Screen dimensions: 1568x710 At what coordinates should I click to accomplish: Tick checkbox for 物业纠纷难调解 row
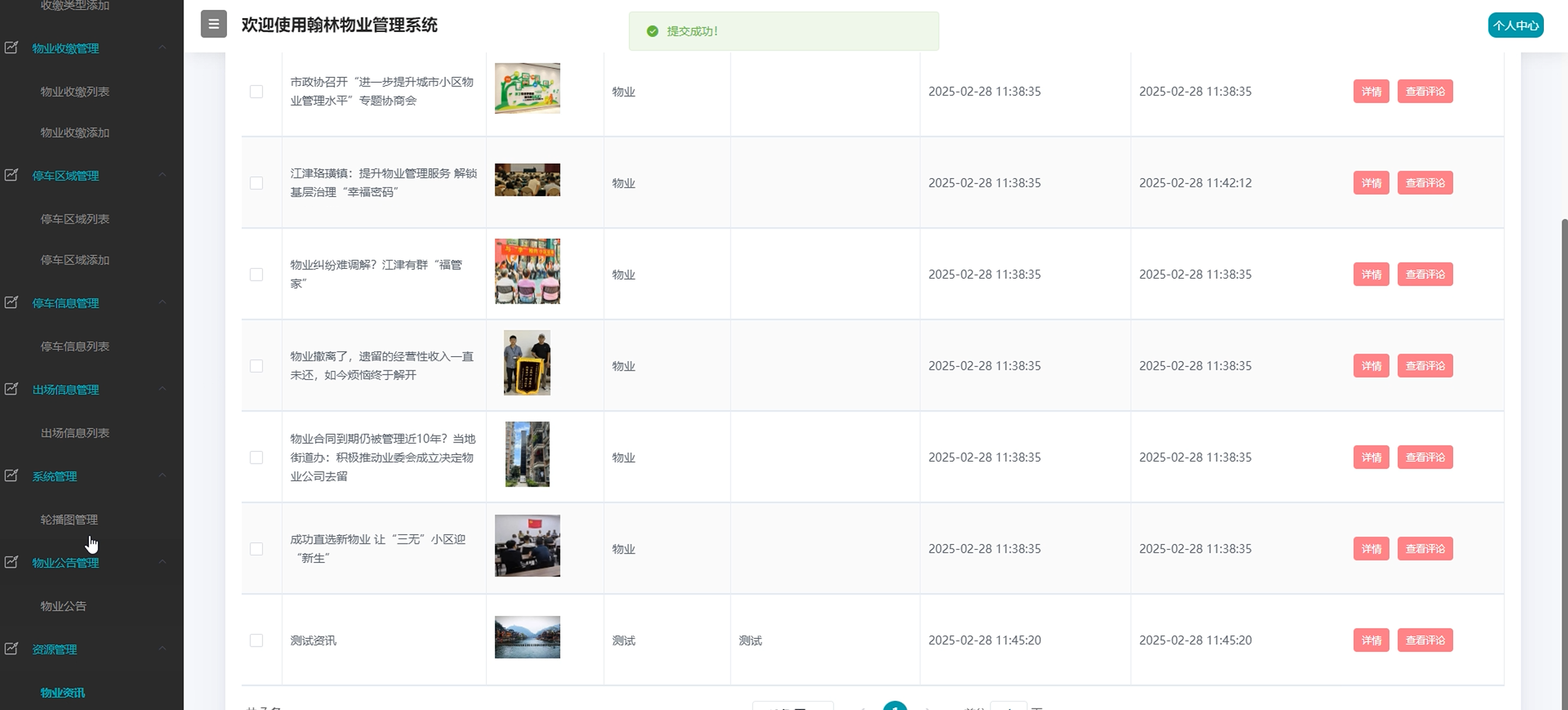[257, 274]
